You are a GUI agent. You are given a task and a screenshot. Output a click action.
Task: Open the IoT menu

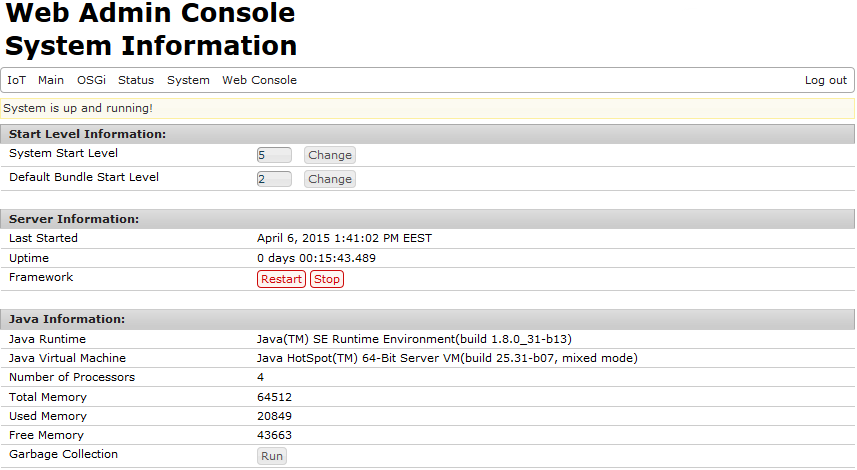(17, 80)
